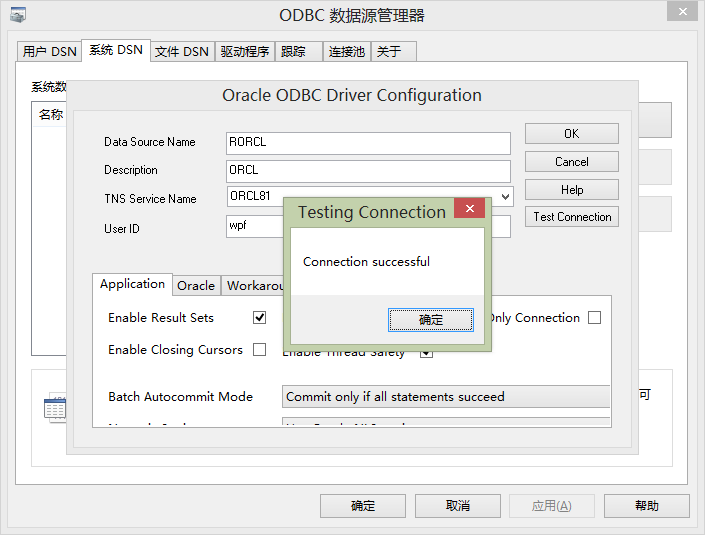Click the TNS Service Name label

click(150, 199)
